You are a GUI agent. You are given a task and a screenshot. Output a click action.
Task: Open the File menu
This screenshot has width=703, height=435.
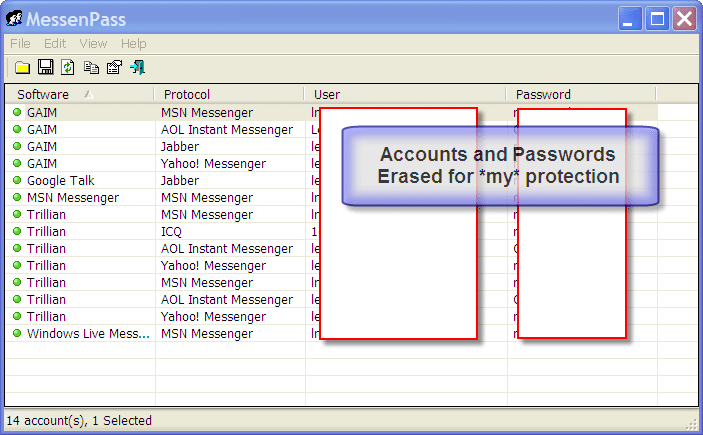tap(20, 44)
